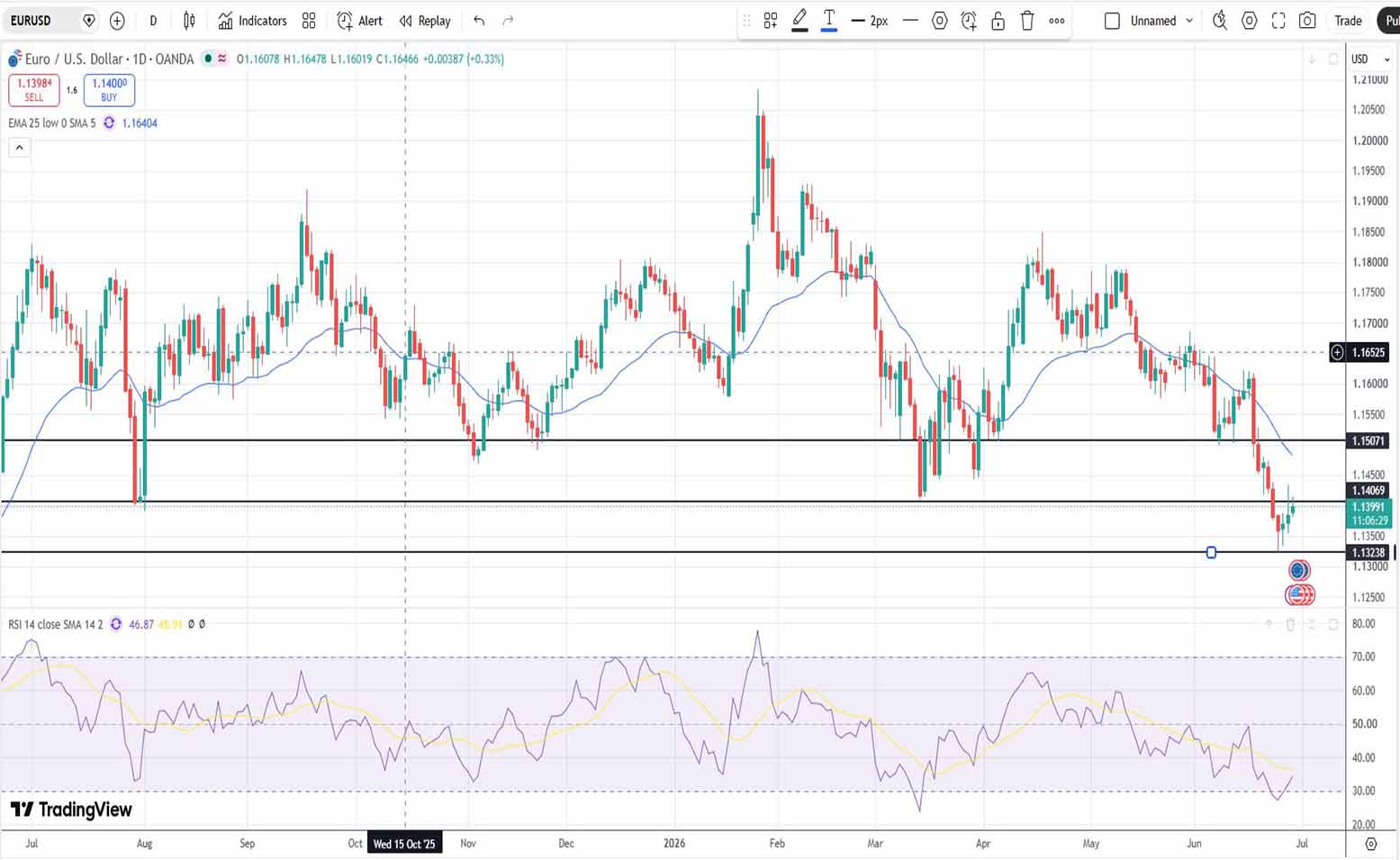Open chart settings hexagon in top bar
The width and height of the screenshot is (1400, 860).
pos(1249,20)
